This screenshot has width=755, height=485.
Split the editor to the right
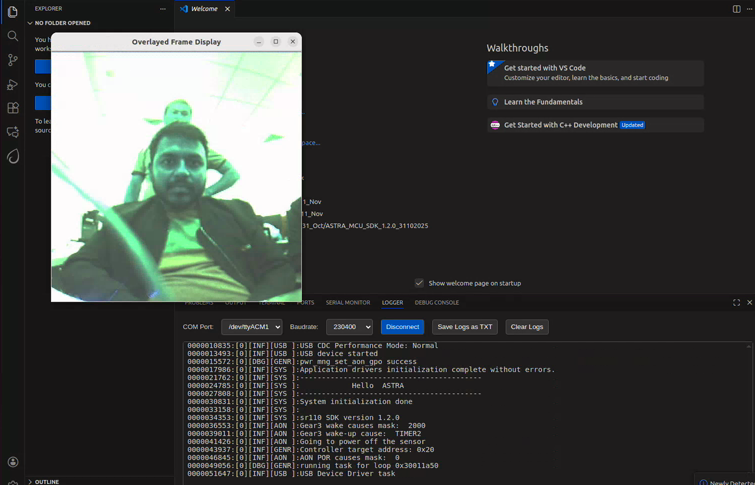click(x=737, y=9)
